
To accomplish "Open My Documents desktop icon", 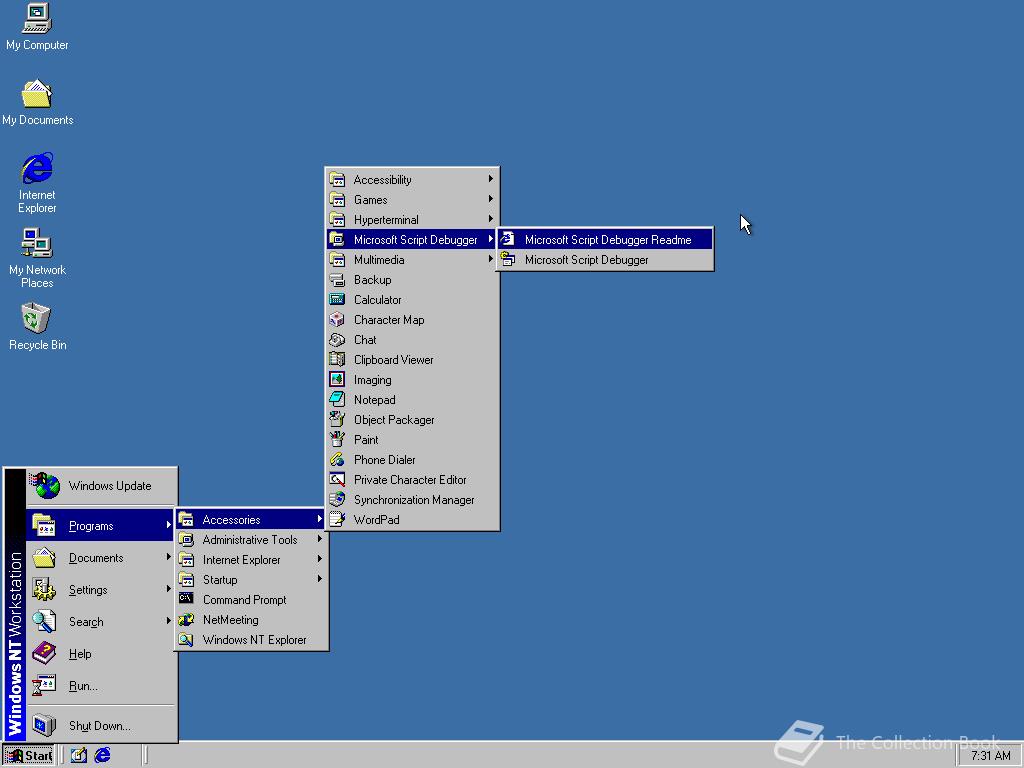I will coord(37,103).
